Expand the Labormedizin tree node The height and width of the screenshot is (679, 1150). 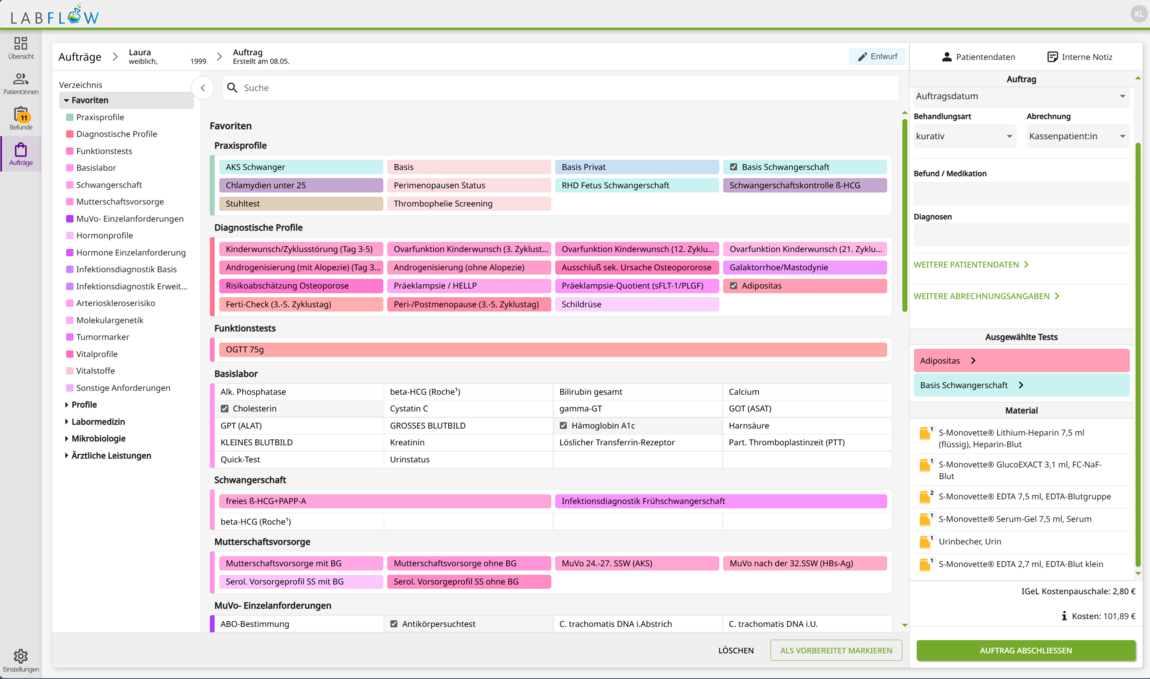pos(67,422)
